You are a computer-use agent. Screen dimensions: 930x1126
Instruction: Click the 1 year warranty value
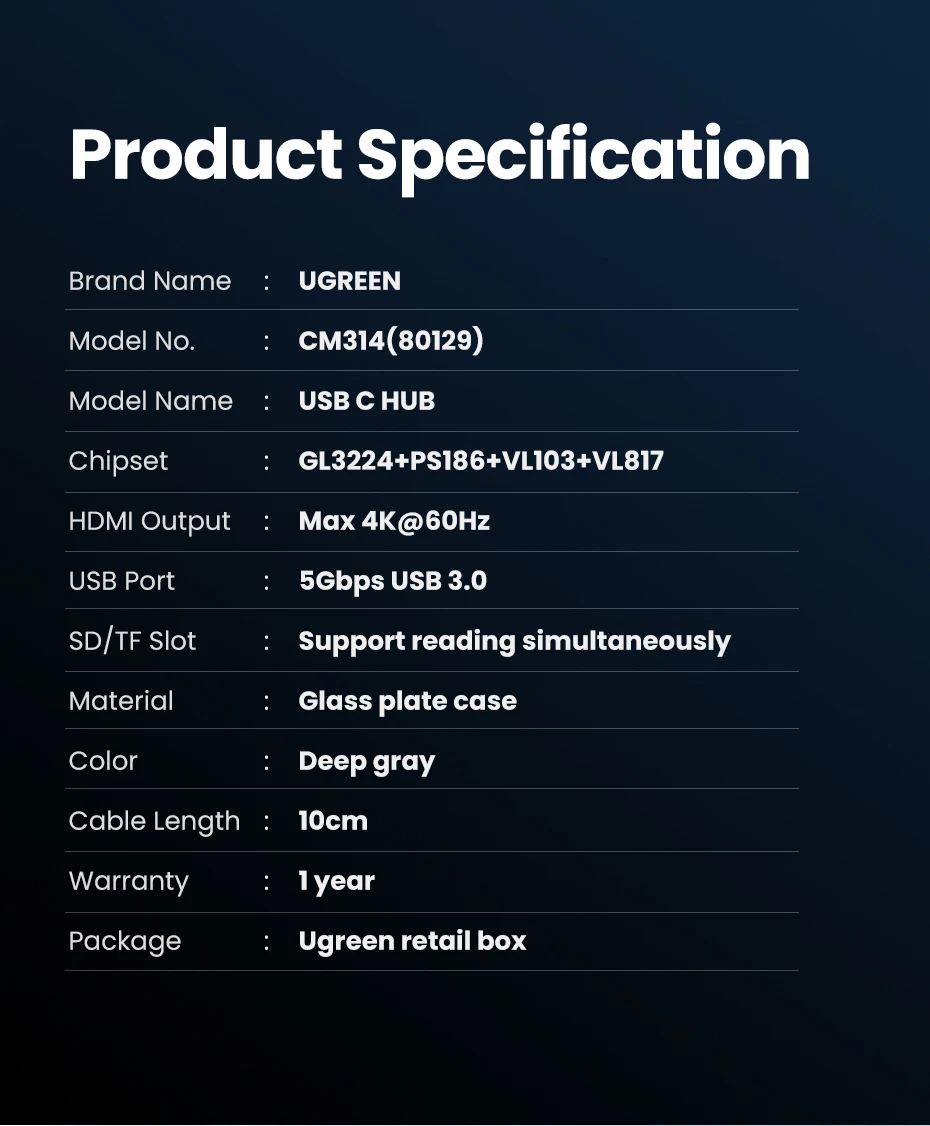pyautogui.click(x=337, y=881)
